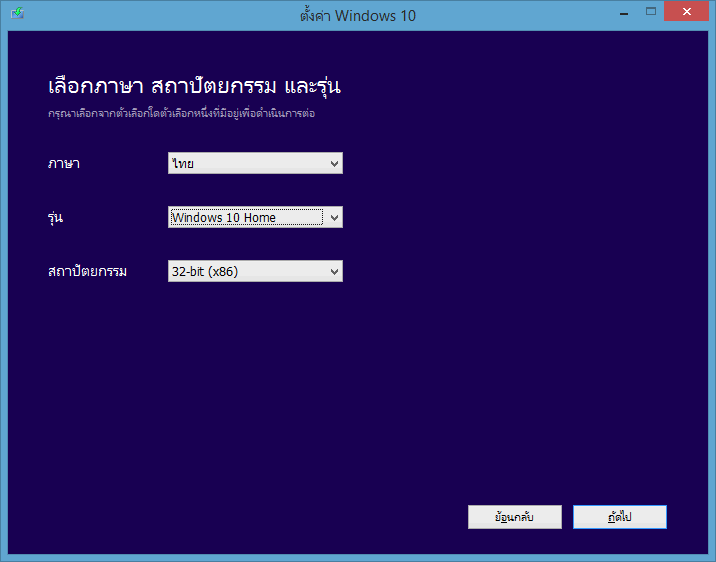
Task: Click the arrow beside 32-bit (x86)
Action: pyautogui.click(x=334, y=271)
